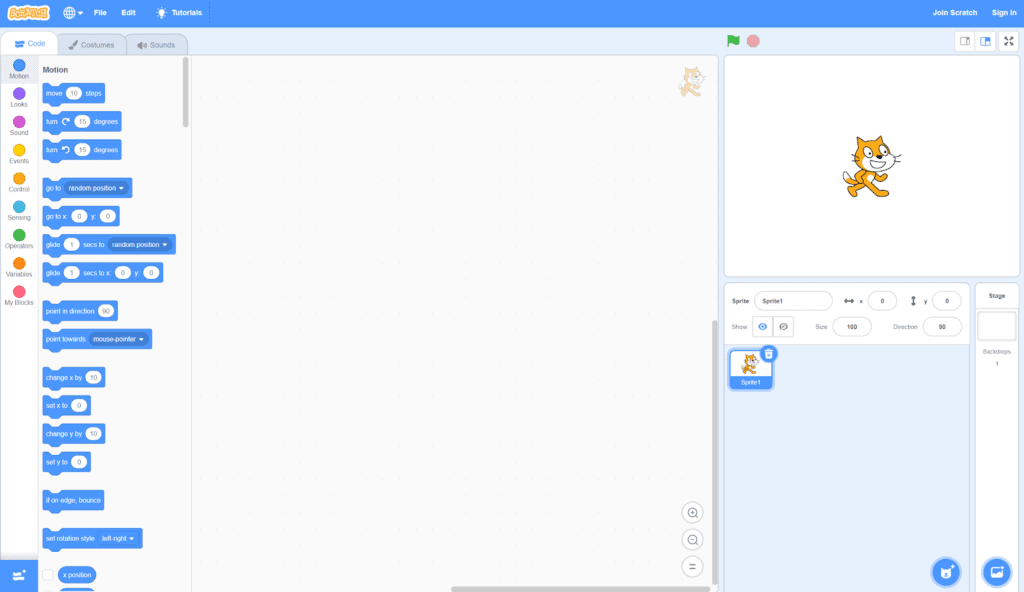Select the Sensing category

(19, 210)
